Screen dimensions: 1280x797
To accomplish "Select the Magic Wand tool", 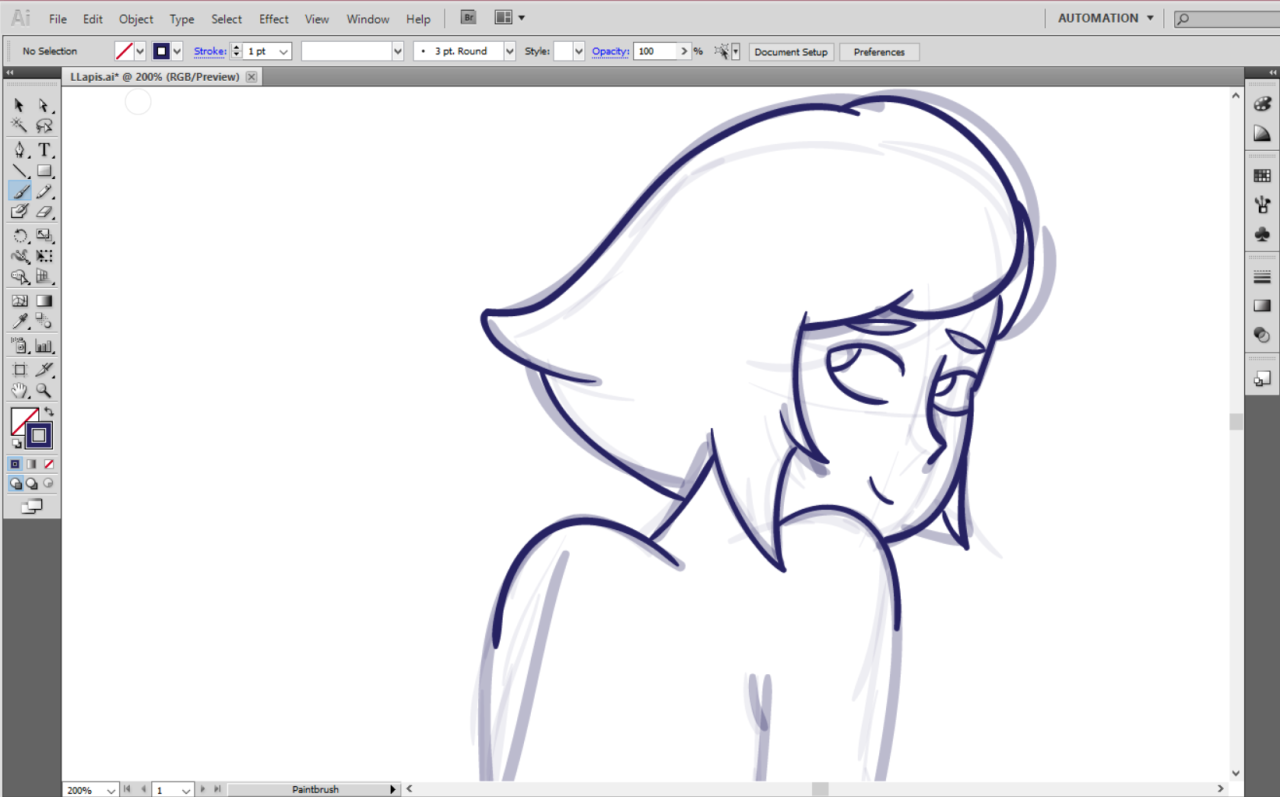I will tap(19, 126).
